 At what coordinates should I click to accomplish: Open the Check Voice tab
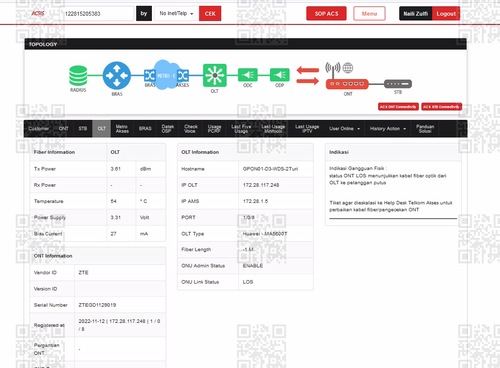click(191, 129)
